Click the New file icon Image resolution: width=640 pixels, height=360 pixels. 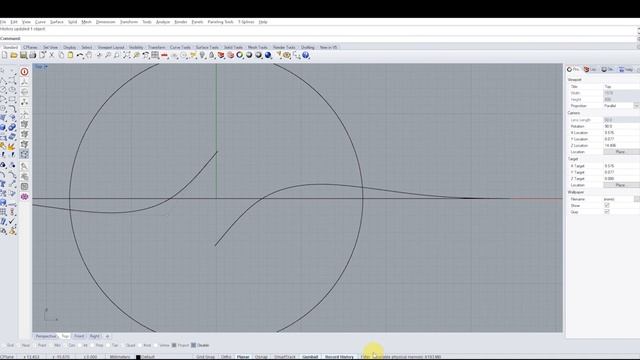(4, 55)
